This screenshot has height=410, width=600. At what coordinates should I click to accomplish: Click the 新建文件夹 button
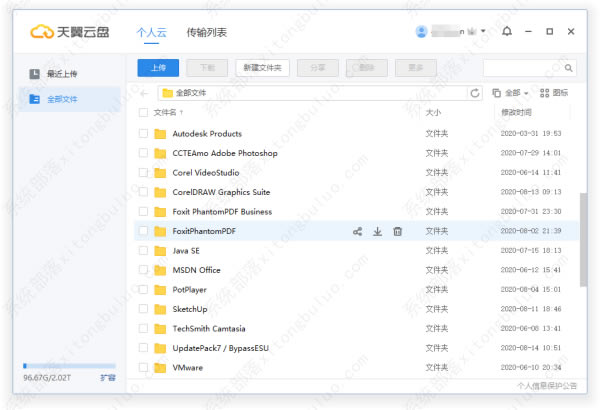coord(262,68)
